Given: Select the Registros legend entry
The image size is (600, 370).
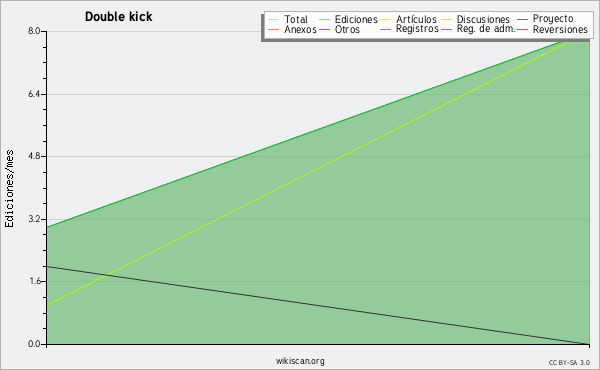Looking at the screenshot, I should [409, 29].
